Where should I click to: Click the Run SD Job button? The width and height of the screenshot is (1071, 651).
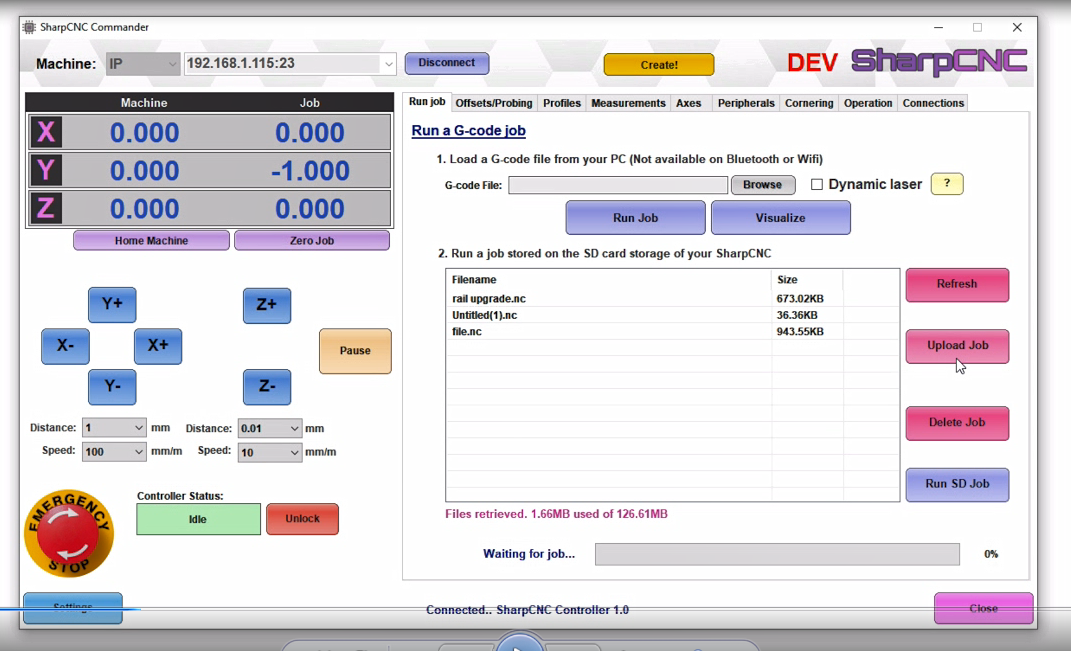tap(957, 484)
